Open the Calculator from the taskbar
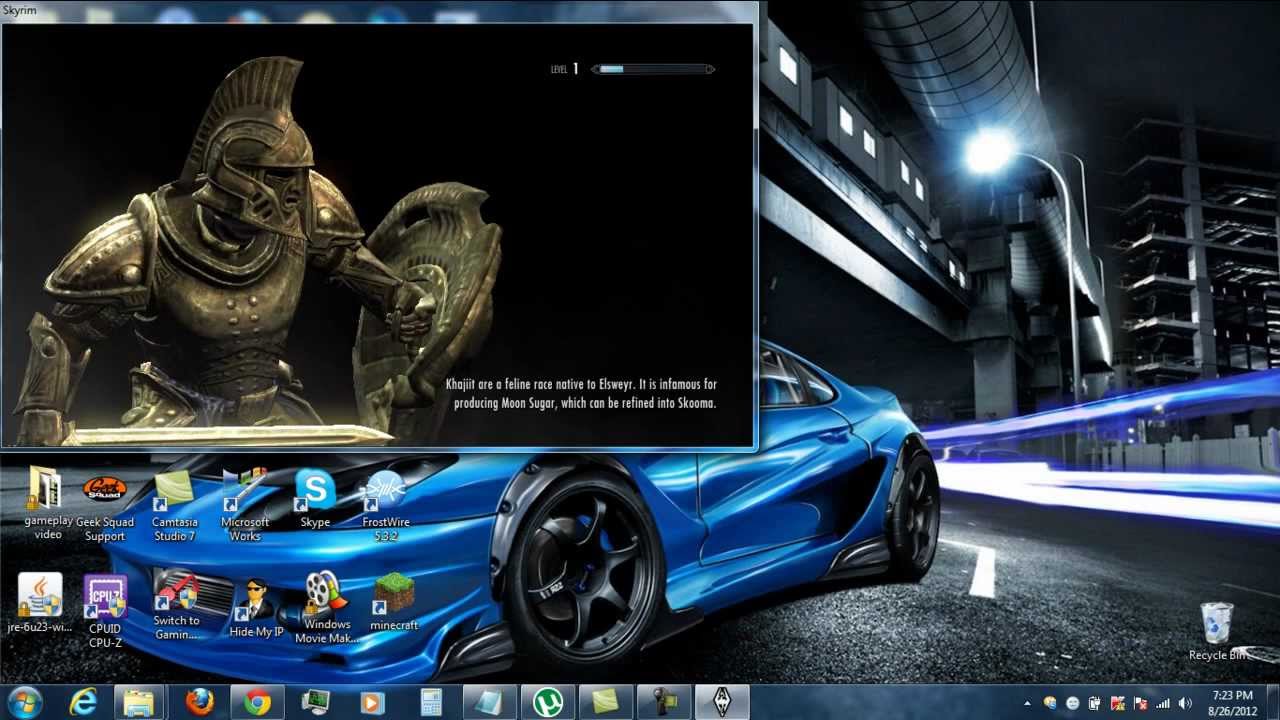 click(431, 702)
